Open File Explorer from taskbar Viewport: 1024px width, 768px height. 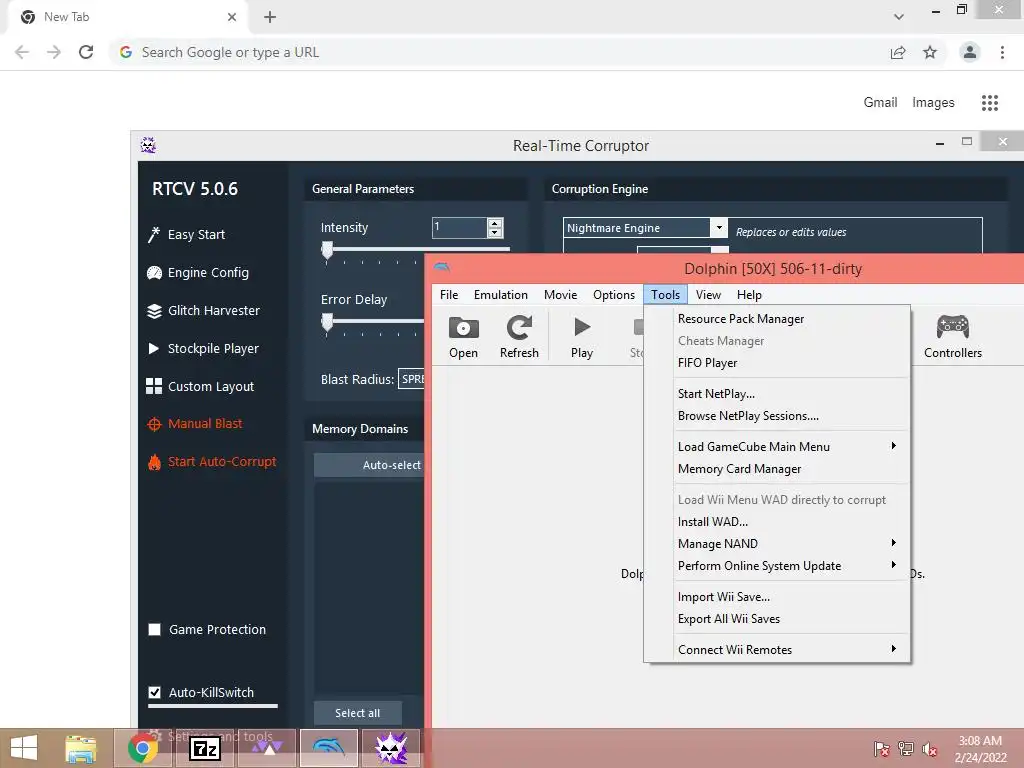click(81, 748)
